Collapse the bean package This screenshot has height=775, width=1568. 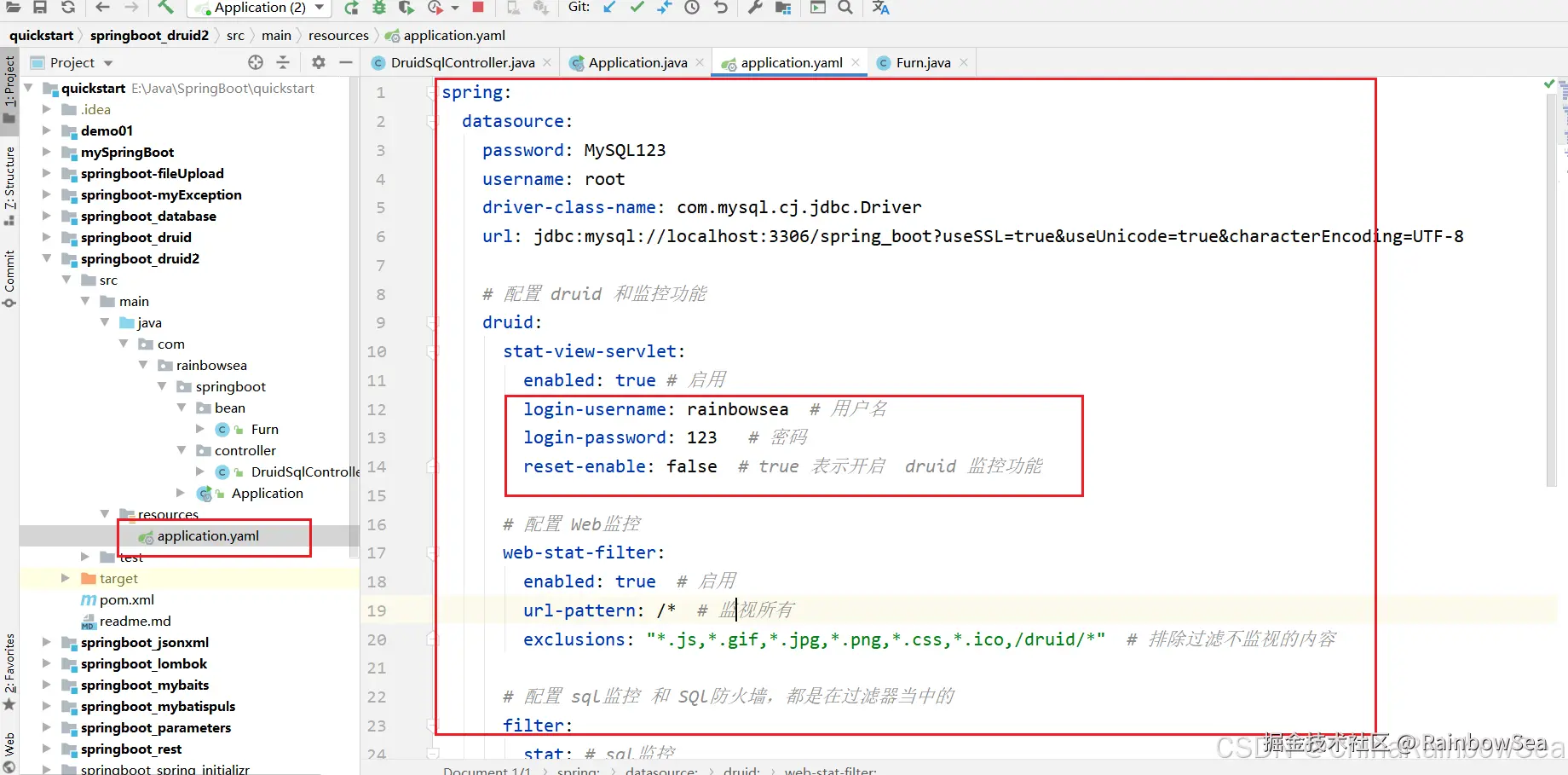pyautogui.click(x=182, y=408)
